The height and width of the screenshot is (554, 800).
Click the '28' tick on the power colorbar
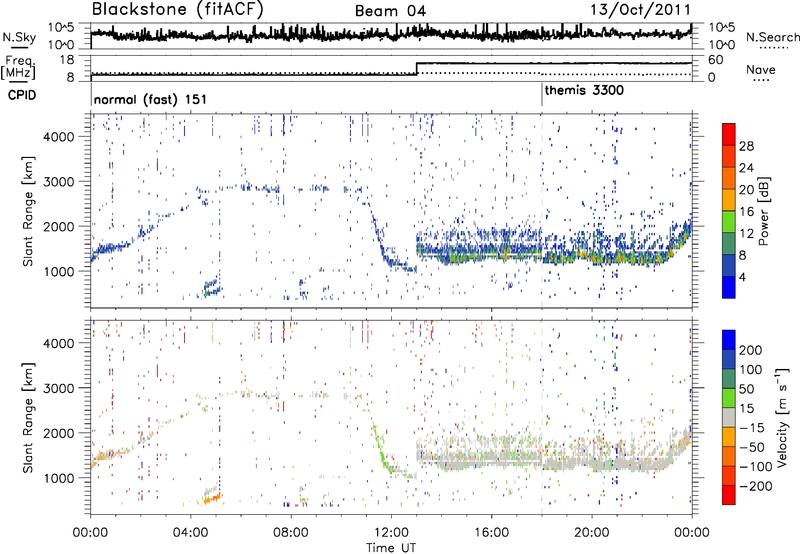(x=746, y=146)
